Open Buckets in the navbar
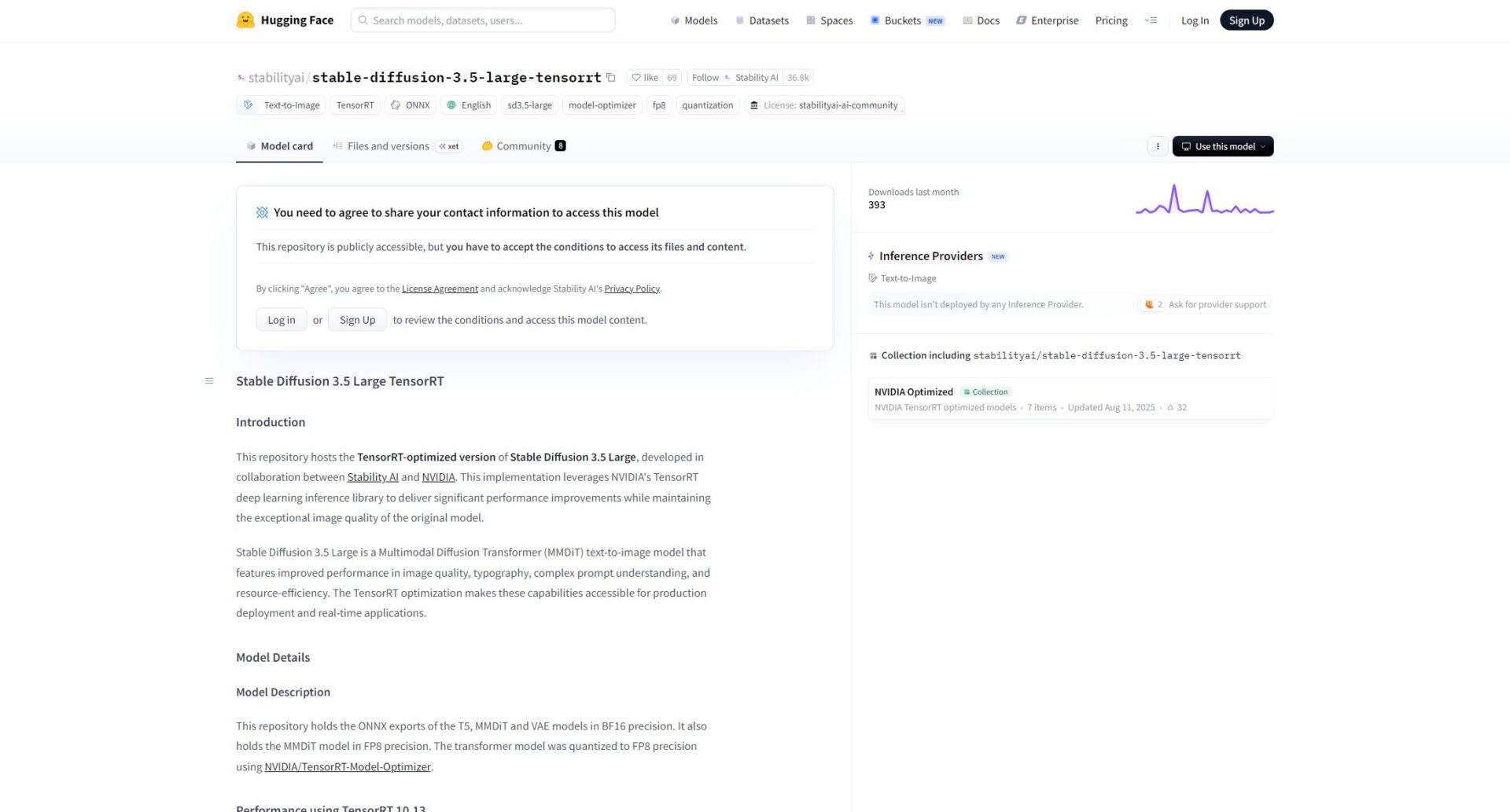Image resolution: width=1510 pixels, height=812 pixels. click(907, 20)
